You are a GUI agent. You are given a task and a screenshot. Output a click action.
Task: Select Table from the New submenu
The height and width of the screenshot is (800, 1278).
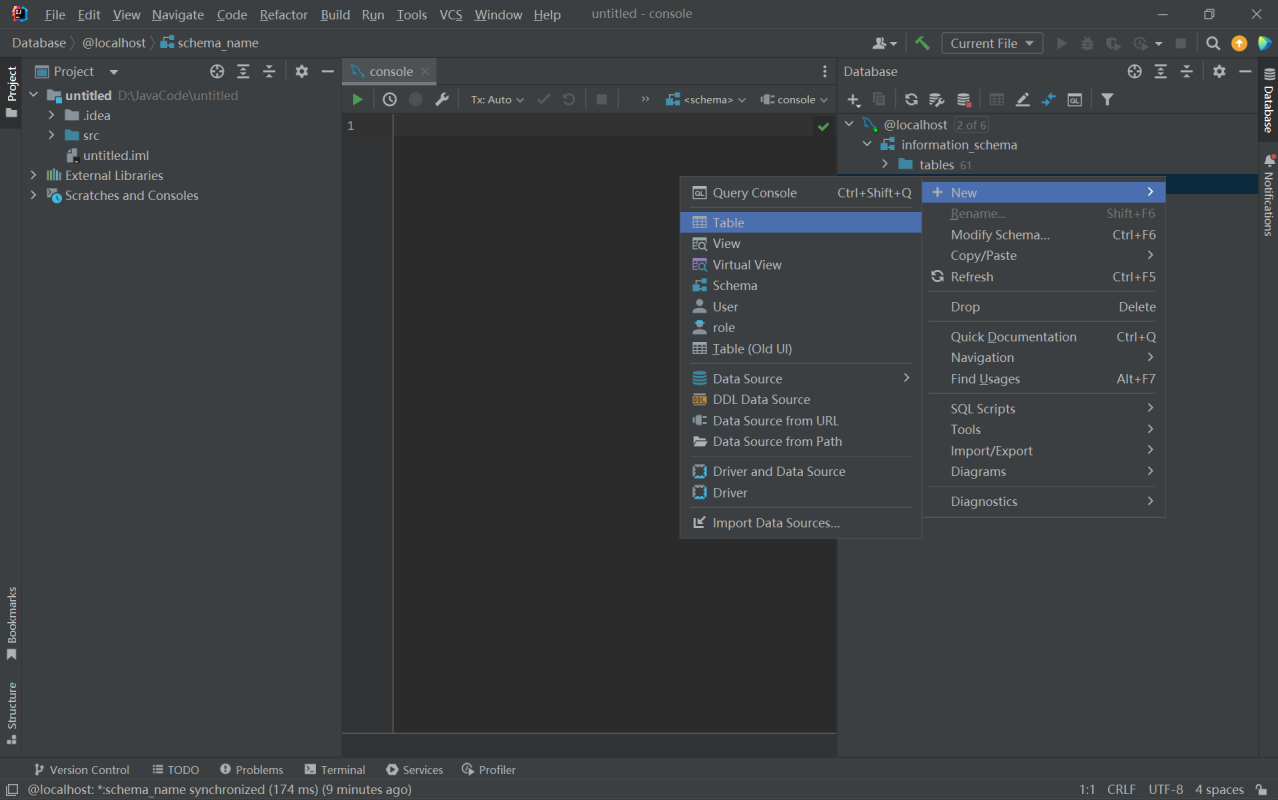click(x=728, y=223)
